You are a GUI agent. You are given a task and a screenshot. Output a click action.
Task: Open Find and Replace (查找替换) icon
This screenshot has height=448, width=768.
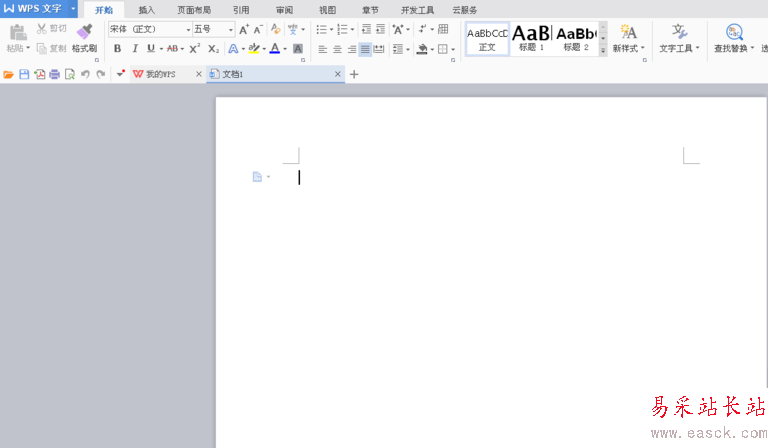click(734, 32)
